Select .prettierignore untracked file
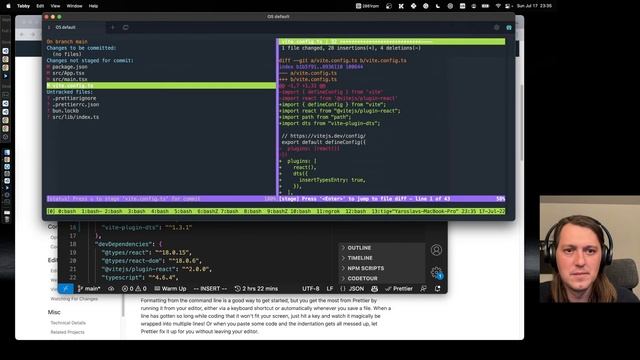Screen dimensions: 640x360 (x=74, y=98)
